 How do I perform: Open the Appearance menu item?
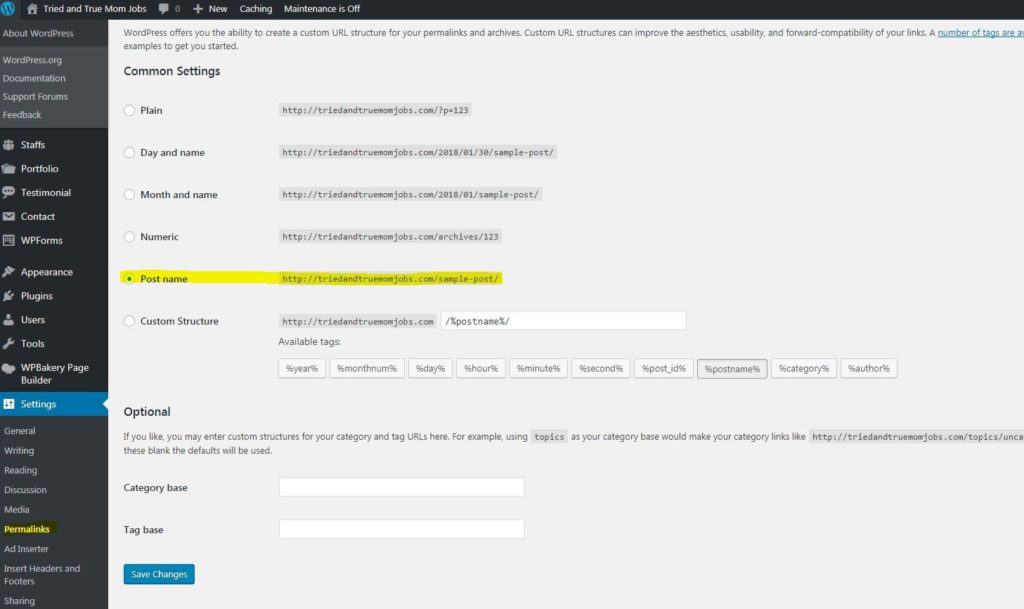(46, 272)
